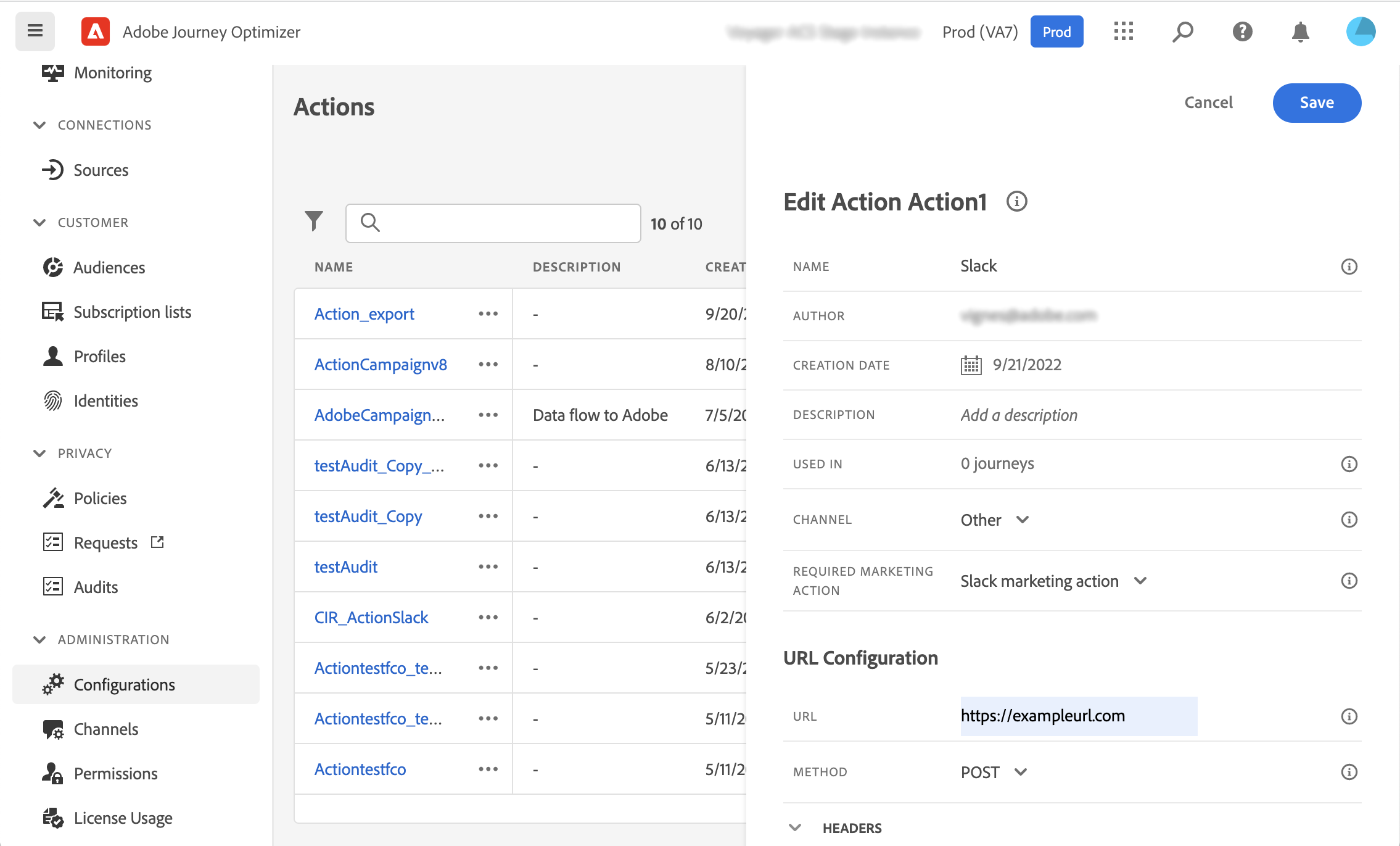Open the help question mark icon
The width and height of the screenshot is (1400, 846).
point(1241,31)
